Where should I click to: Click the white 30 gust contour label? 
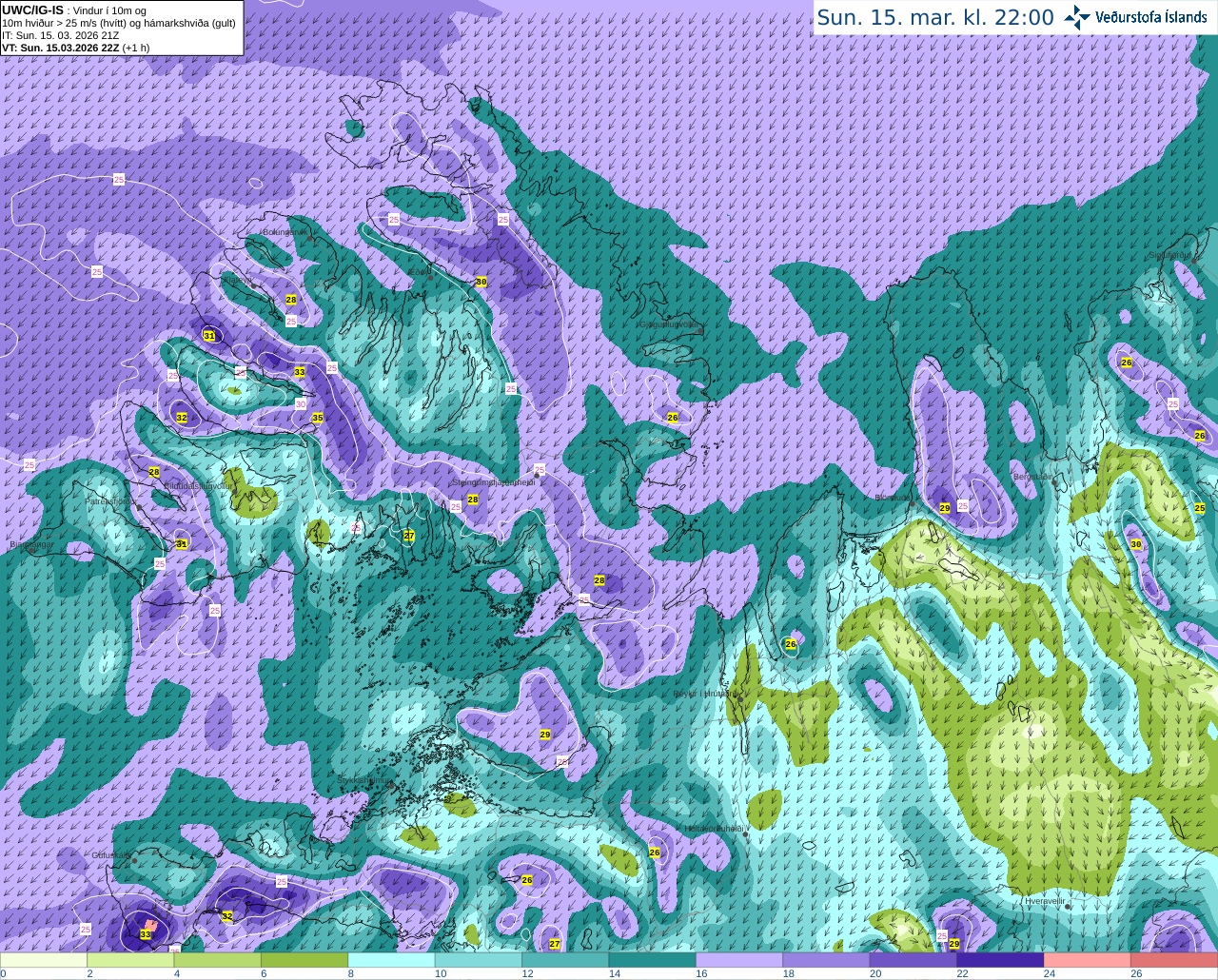(301, 403)
